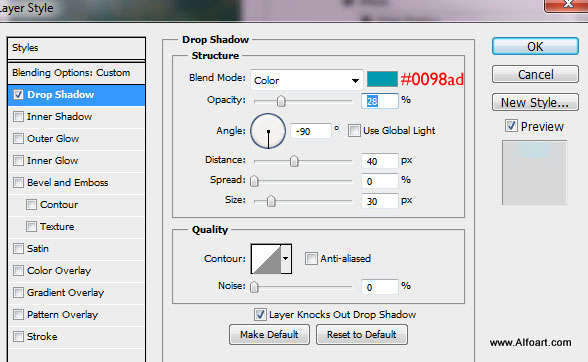This screenshot has width=588, height=362.
Task: Focus the Opacity value field
Action: pos(380,101)
